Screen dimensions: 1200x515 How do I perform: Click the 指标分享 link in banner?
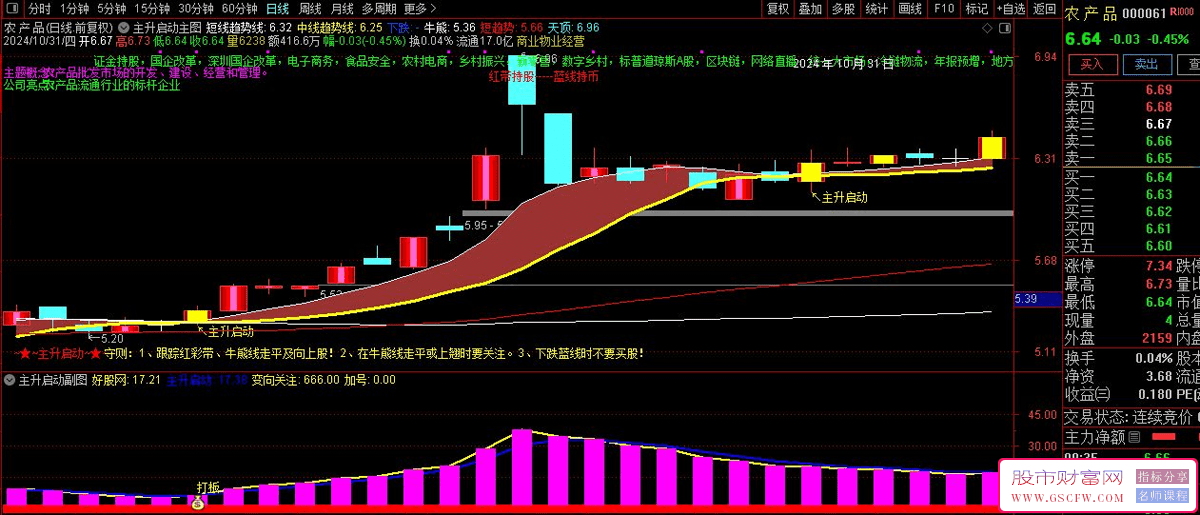1163,478
